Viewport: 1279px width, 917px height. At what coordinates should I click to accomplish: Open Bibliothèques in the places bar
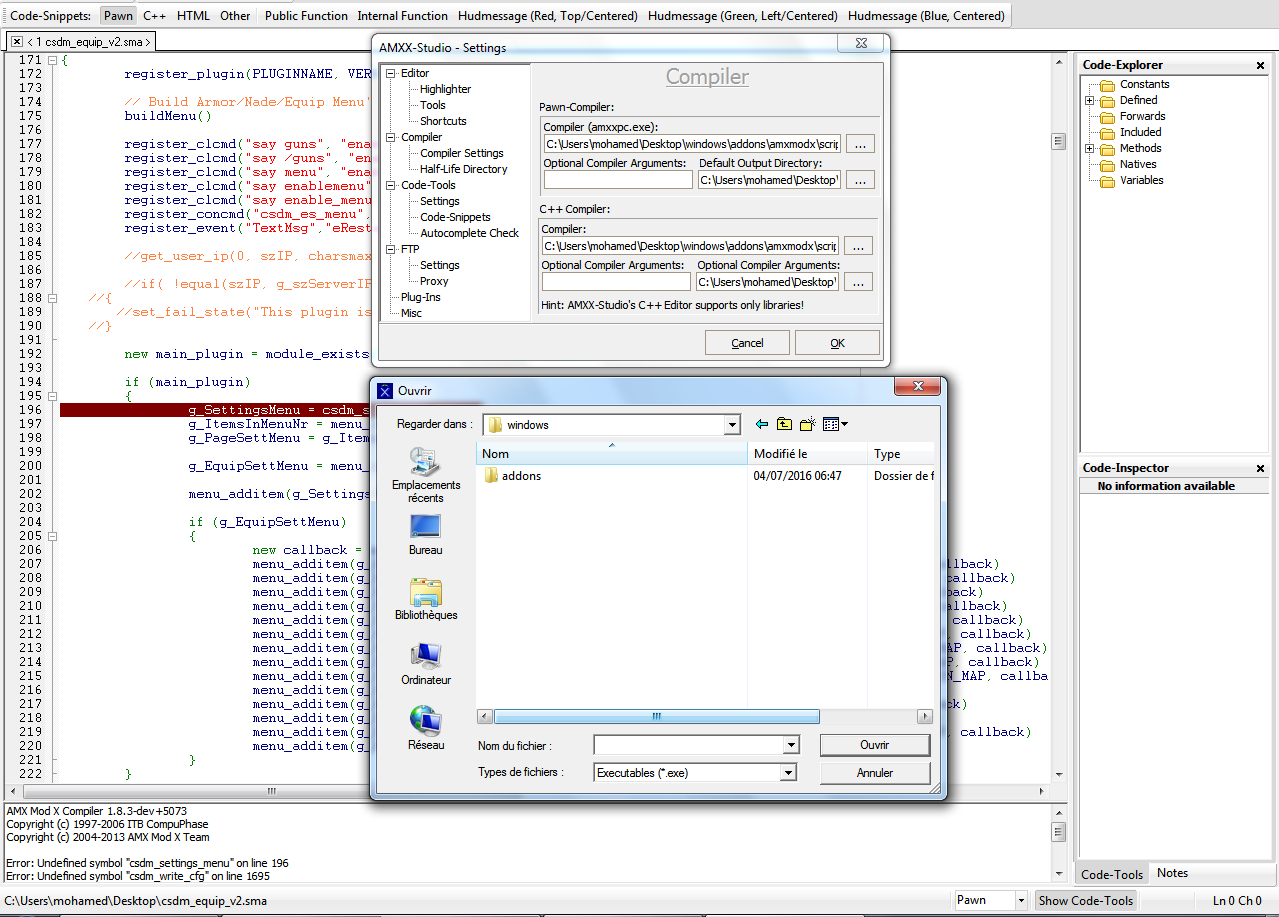click(x=426, y=600)
